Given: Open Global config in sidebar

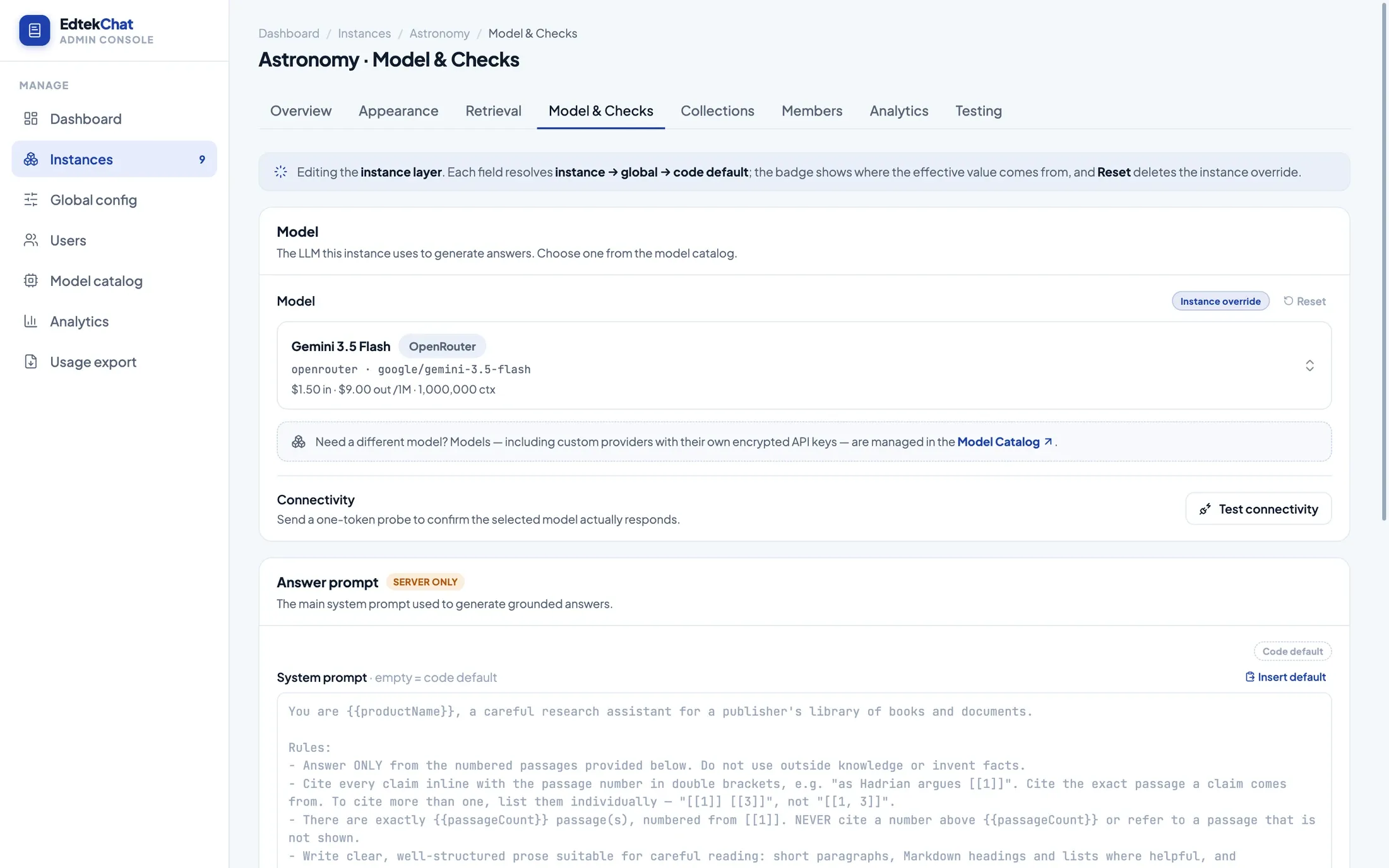Looking at the screenshot, I should coord(114,199).
